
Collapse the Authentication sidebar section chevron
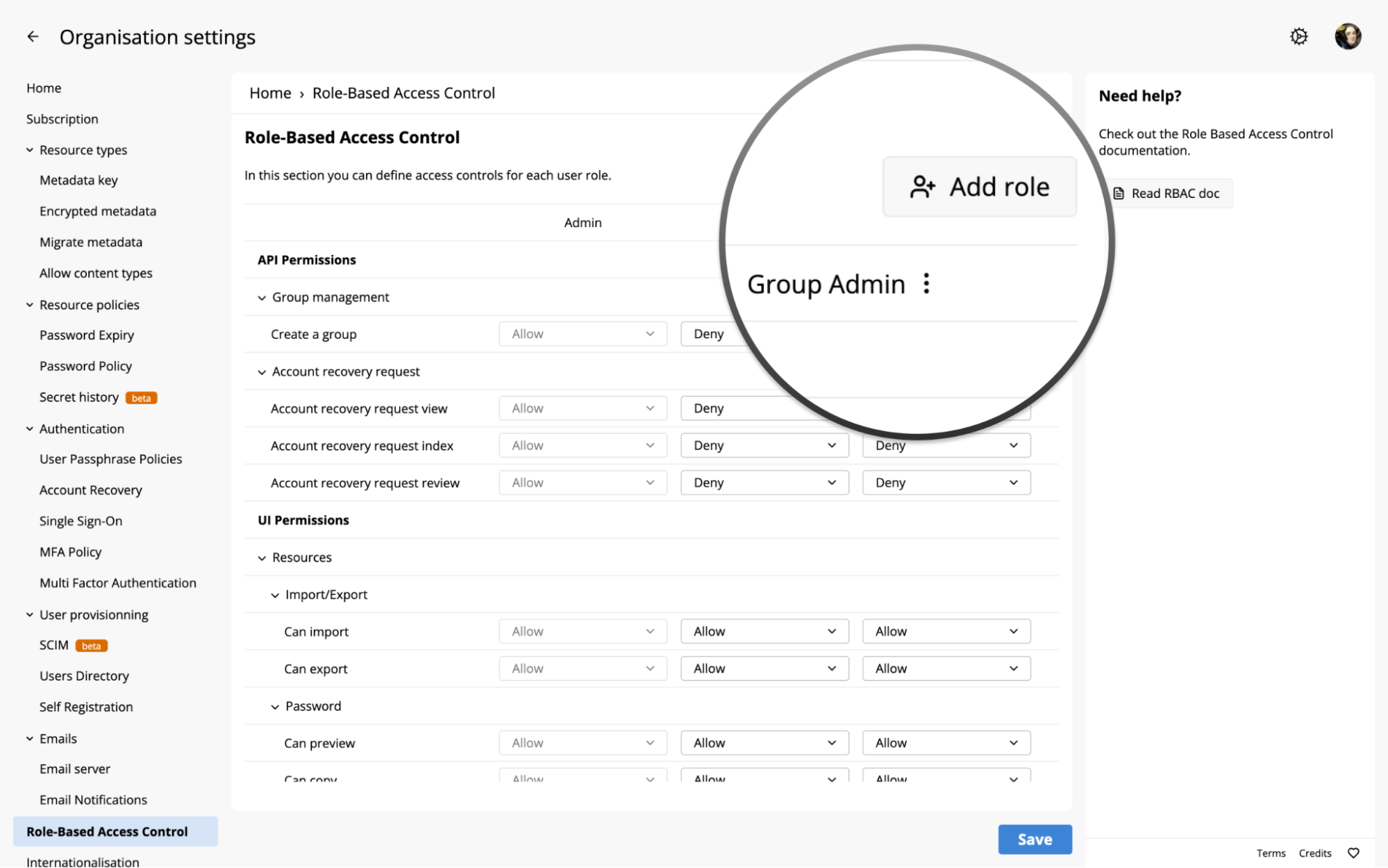click(x=30, y=428)
